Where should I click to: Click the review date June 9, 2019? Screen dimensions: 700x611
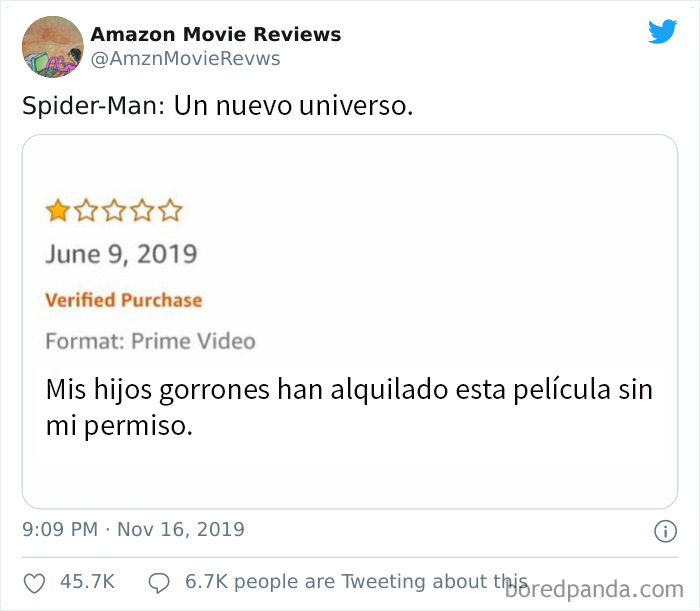(x=121, y=254)
